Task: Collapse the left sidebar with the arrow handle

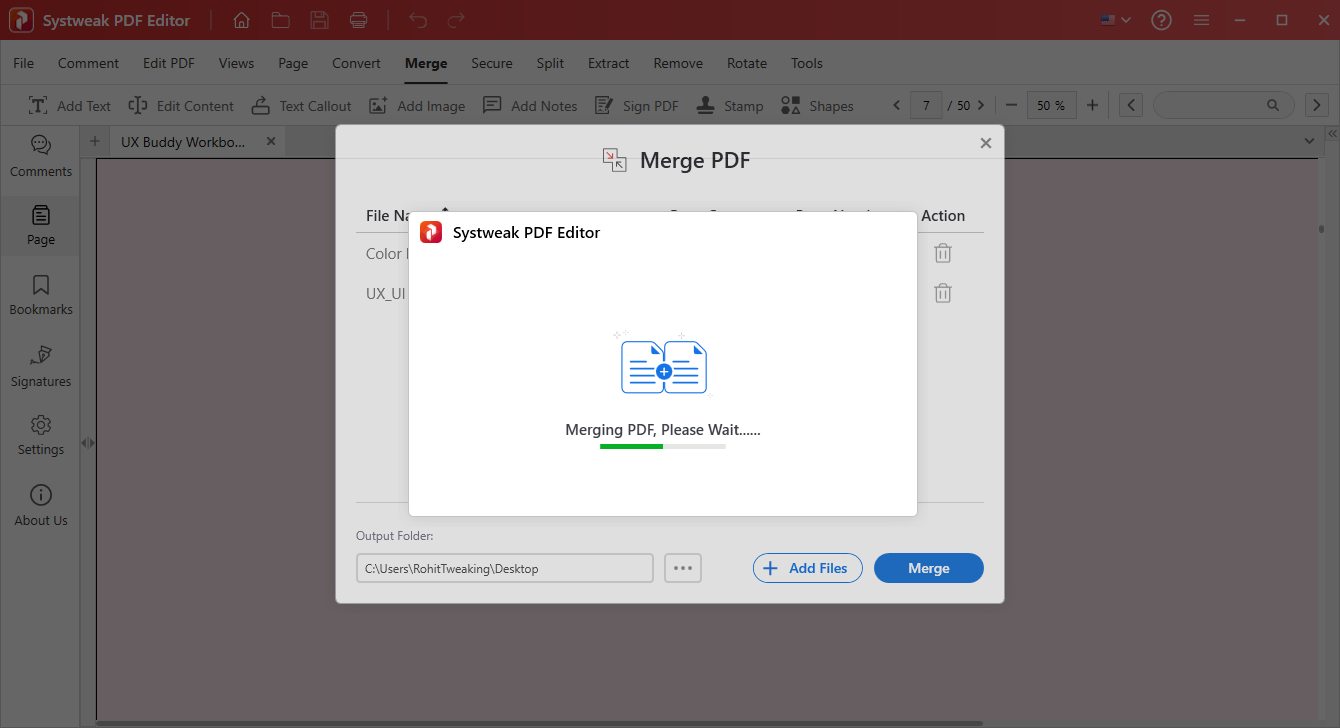Action: [88, 443]
